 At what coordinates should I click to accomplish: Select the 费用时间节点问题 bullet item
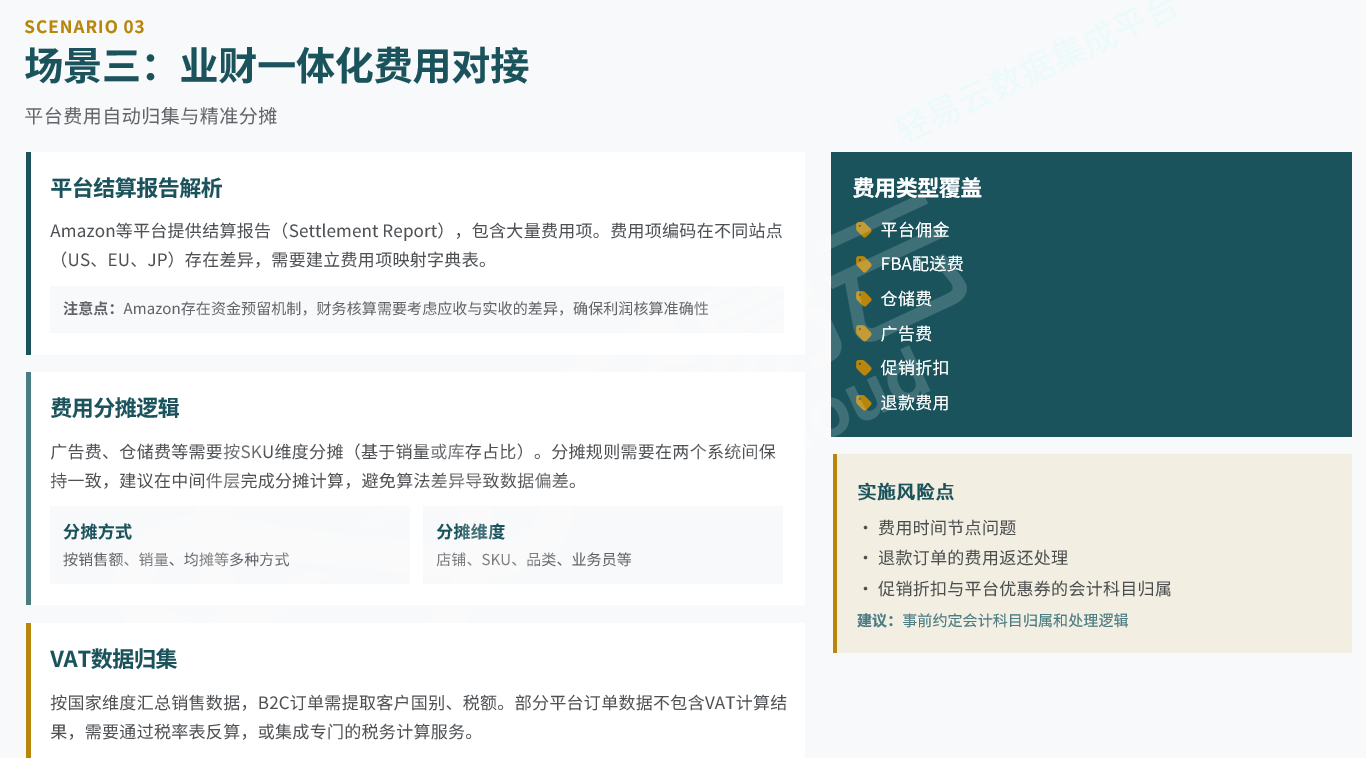[x=946, y=528]
